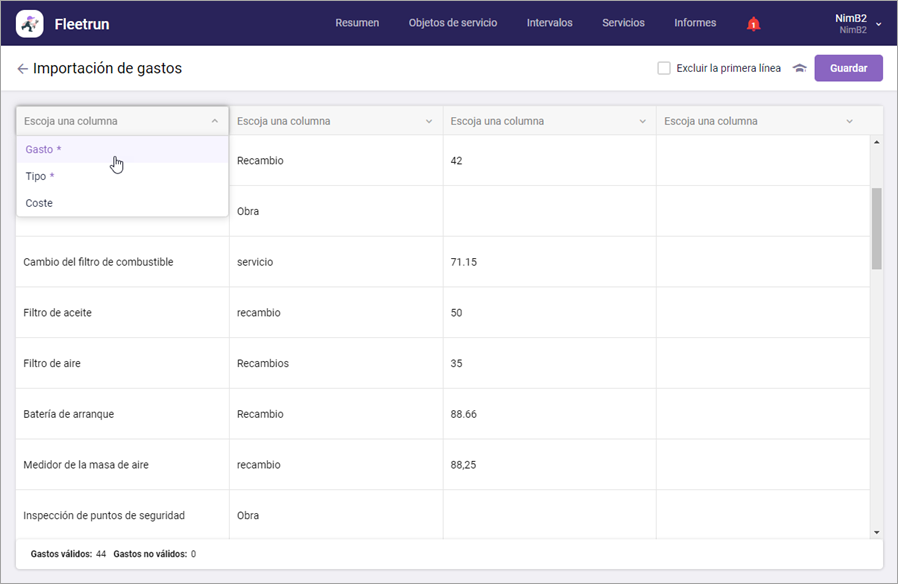Open the third Escoja una columna dropdown
The width and height of the screenshot is (898, 584).
point(548,121)
